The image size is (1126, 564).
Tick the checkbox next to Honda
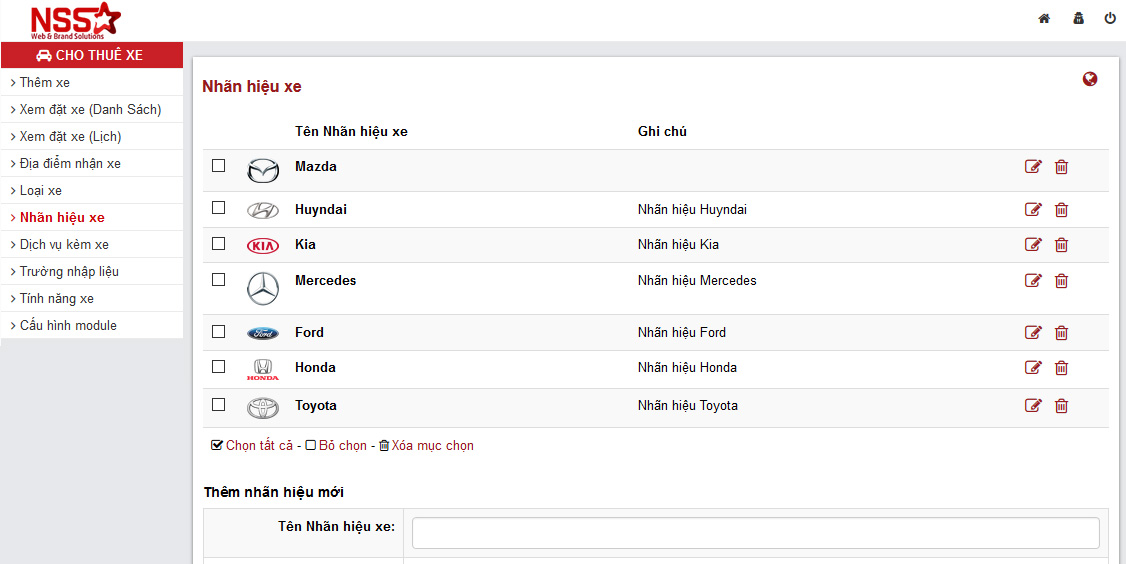coord(219,367)
